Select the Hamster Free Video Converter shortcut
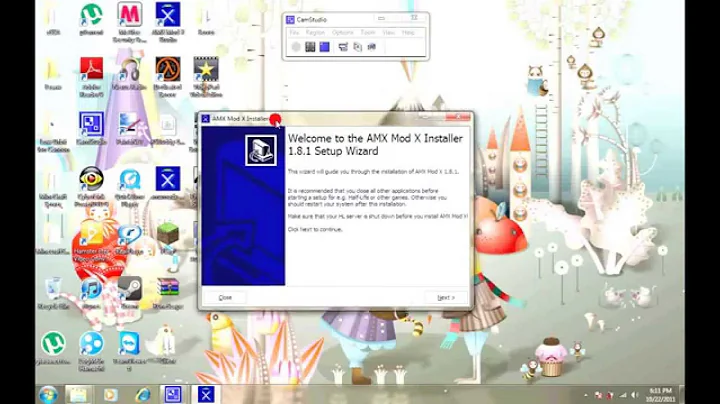720x404 pixels. point(91,242)
